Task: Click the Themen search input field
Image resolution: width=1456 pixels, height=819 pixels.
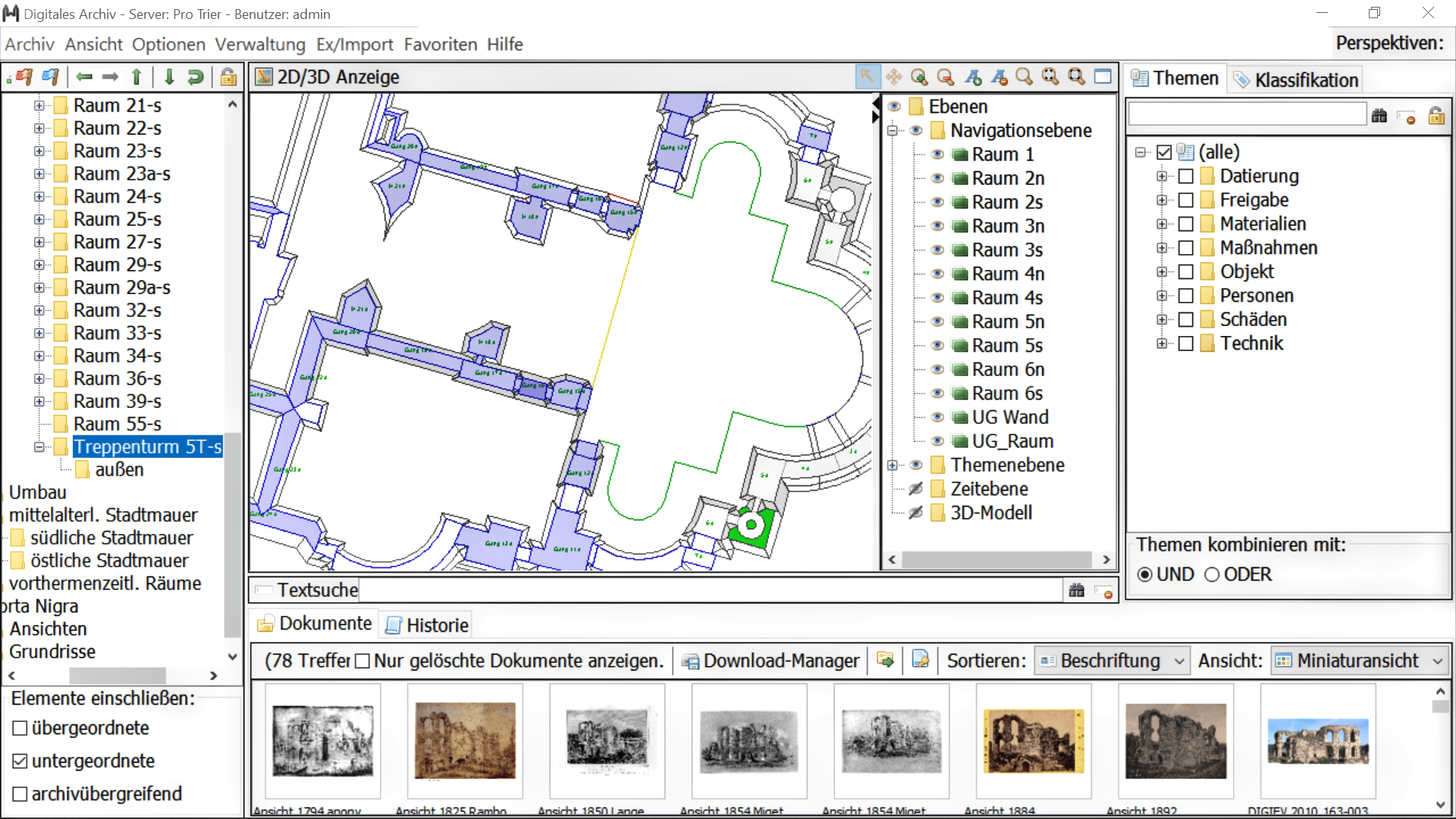Action: pyautogui.click(x=1247, y=115)
